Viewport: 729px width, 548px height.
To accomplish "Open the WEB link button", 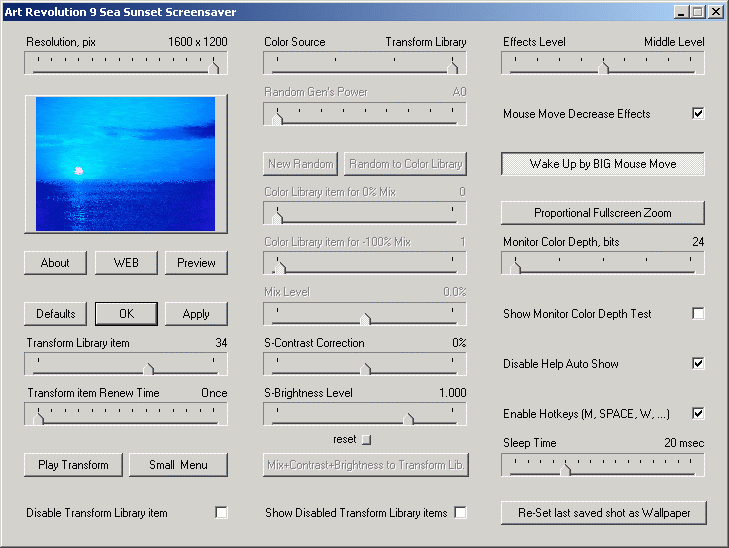I will (x=126, y=263).
